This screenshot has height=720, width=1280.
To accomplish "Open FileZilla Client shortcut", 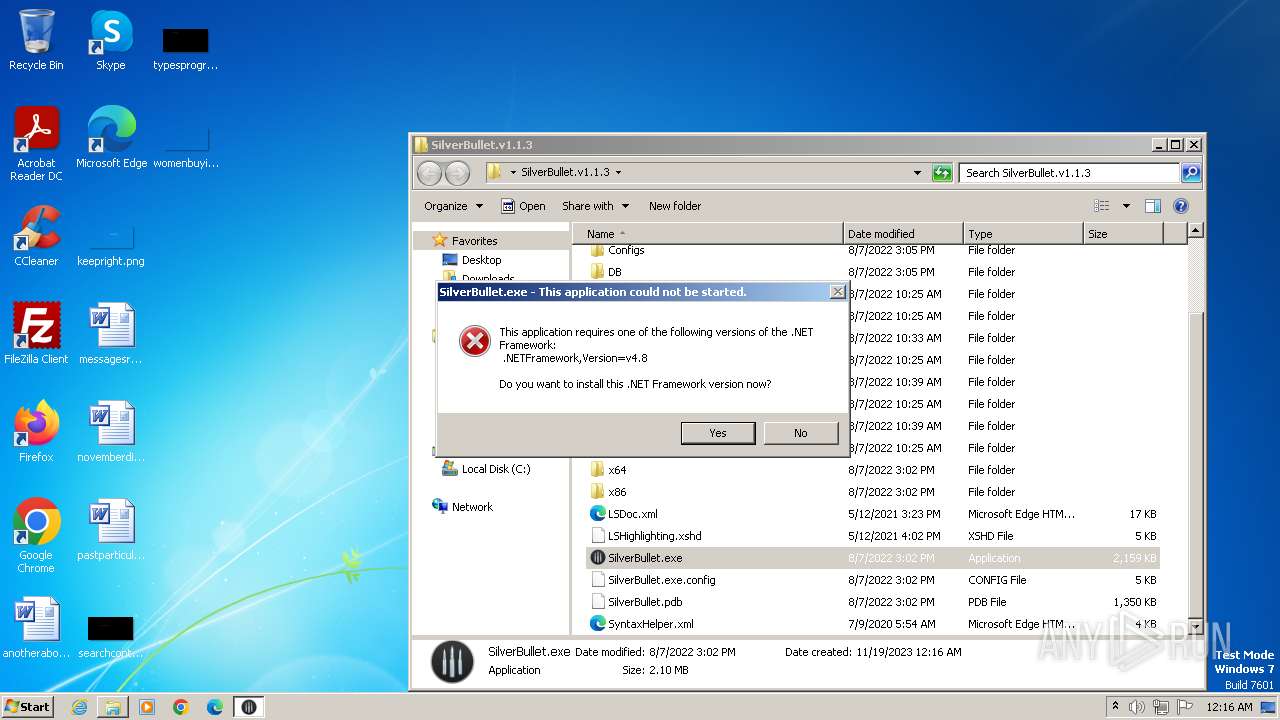I will [x=36, y=334].
